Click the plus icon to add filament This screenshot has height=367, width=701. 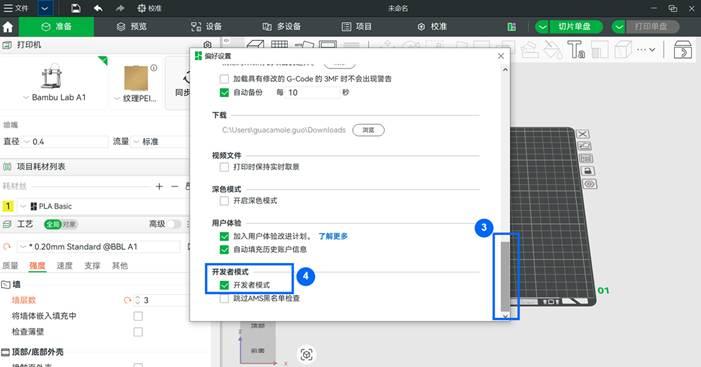(x=159, y=186)
